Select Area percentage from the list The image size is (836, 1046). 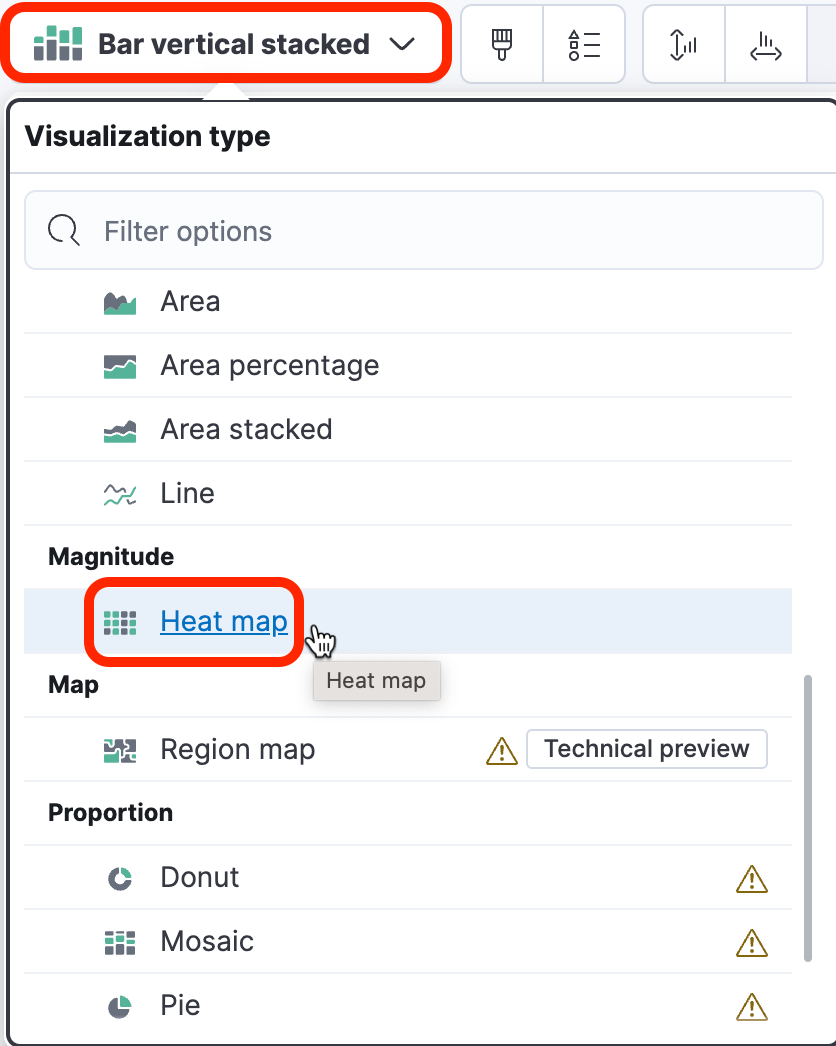408,366
